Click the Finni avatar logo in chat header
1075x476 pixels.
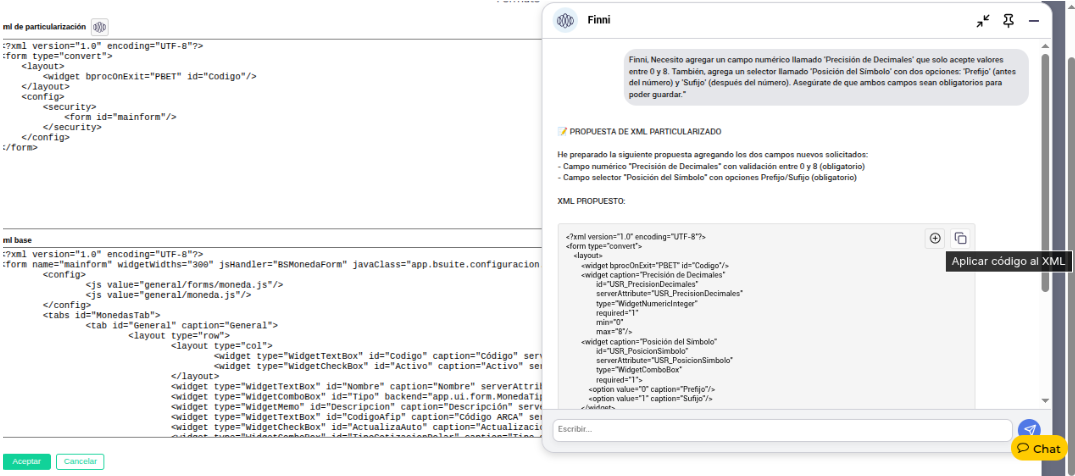pos(566,21)
